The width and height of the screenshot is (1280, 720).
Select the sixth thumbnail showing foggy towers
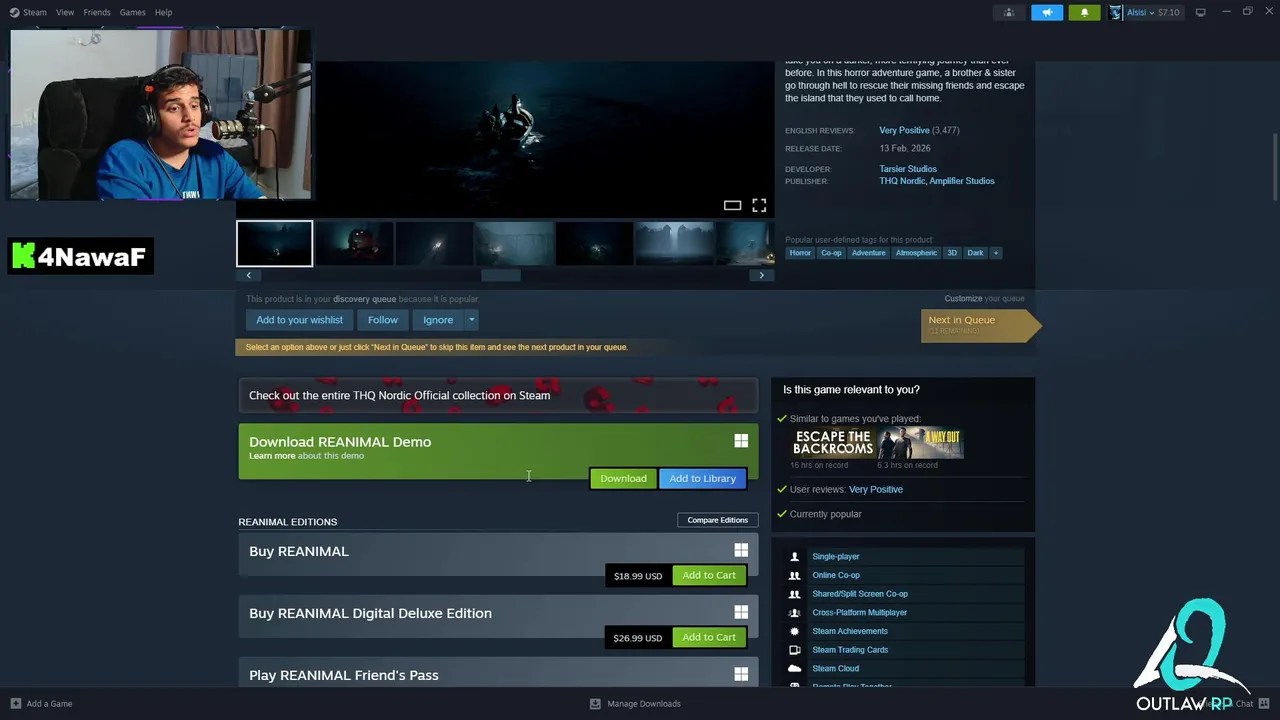[674, 244]
